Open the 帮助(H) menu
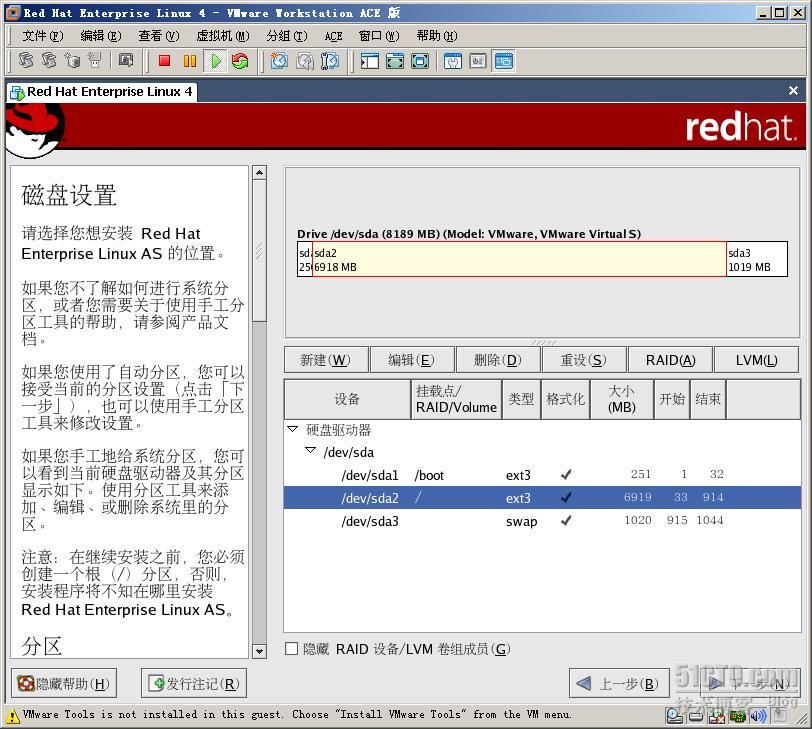The height and width of the screenshot is (729, 812). tap(437, 36)
